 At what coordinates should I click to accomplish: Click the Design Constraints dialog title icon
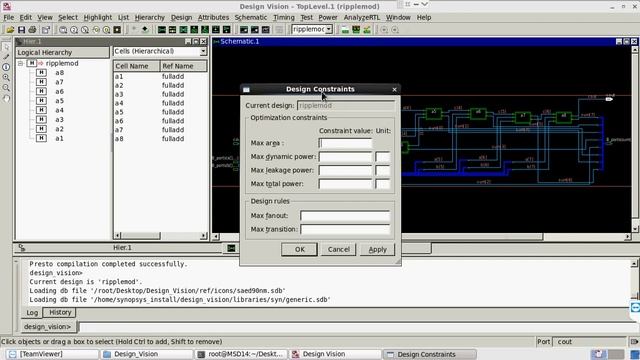point(246,89)
